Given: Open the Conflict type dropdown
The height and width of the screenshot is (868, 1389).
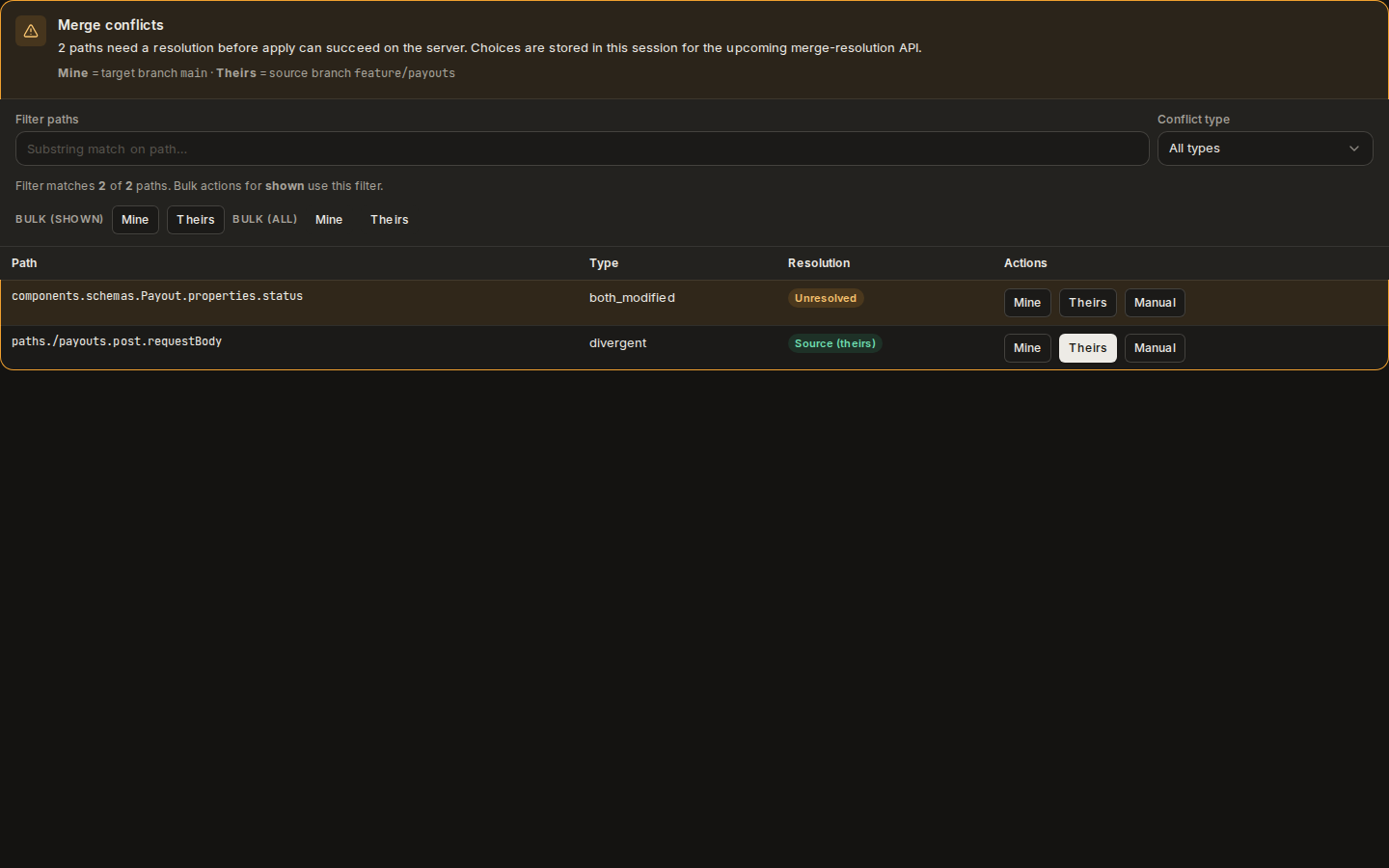Looking at the screenshot, I should coord(1265,149).
